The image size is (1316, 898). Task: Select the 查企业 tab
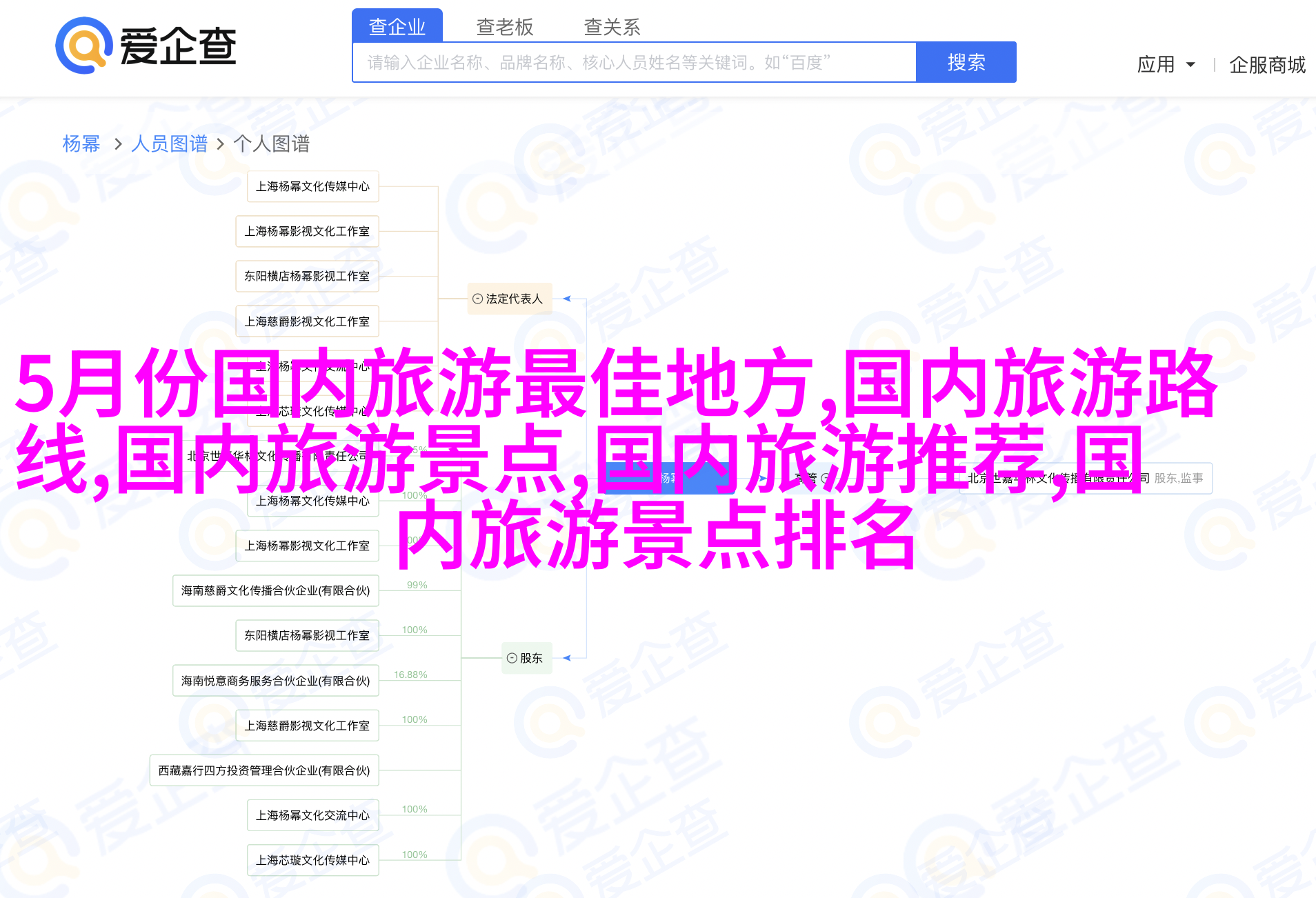(x=397, y=26)
